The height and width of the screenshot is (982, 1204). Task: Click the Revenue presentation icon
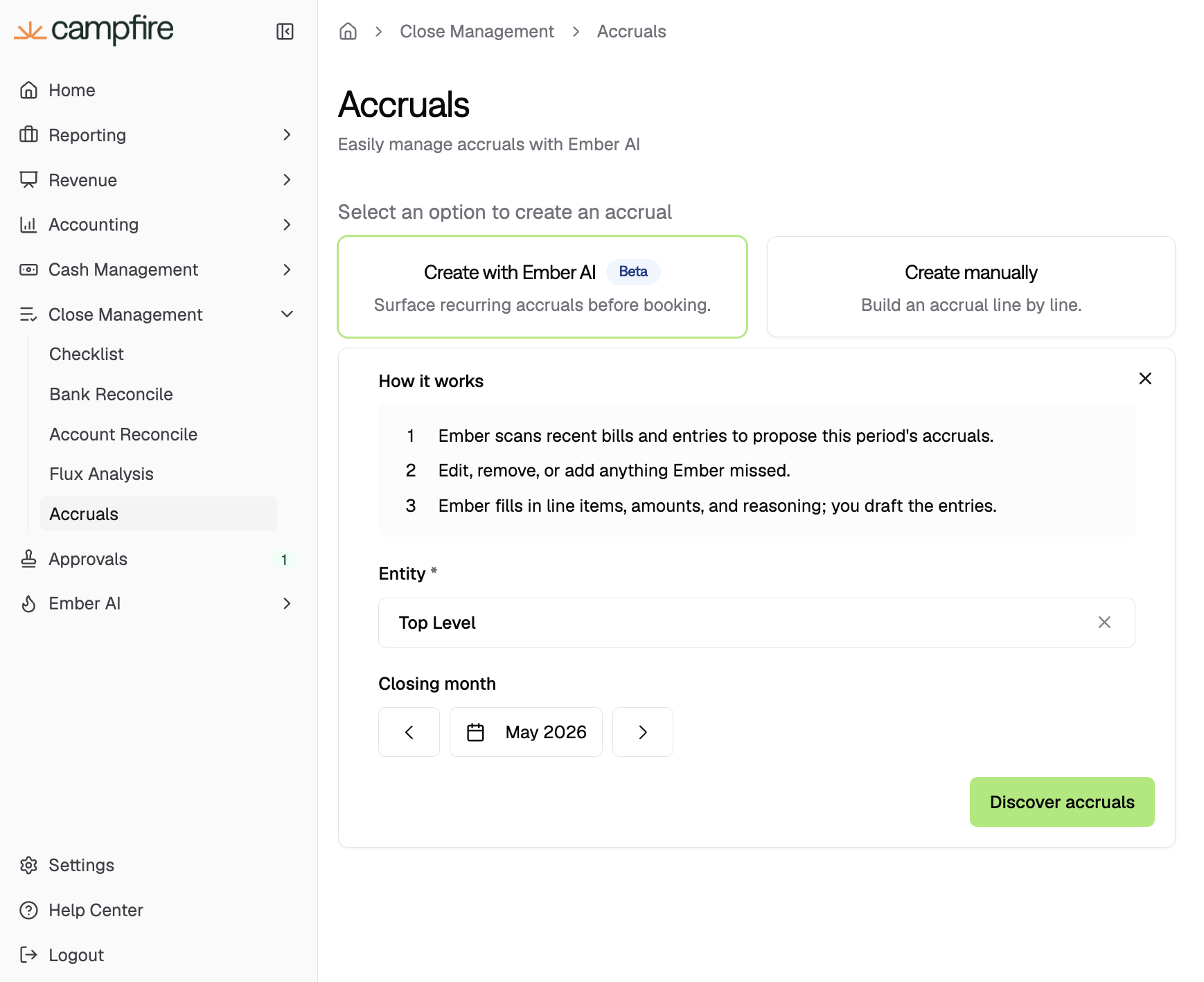coord(28,180)
